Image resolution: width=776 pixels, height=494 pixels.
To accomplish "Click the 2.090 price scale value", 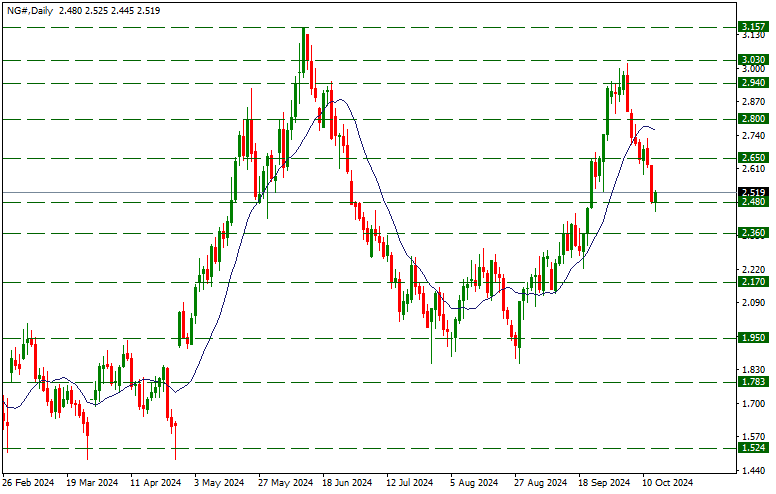I will [x=753, y=302].
